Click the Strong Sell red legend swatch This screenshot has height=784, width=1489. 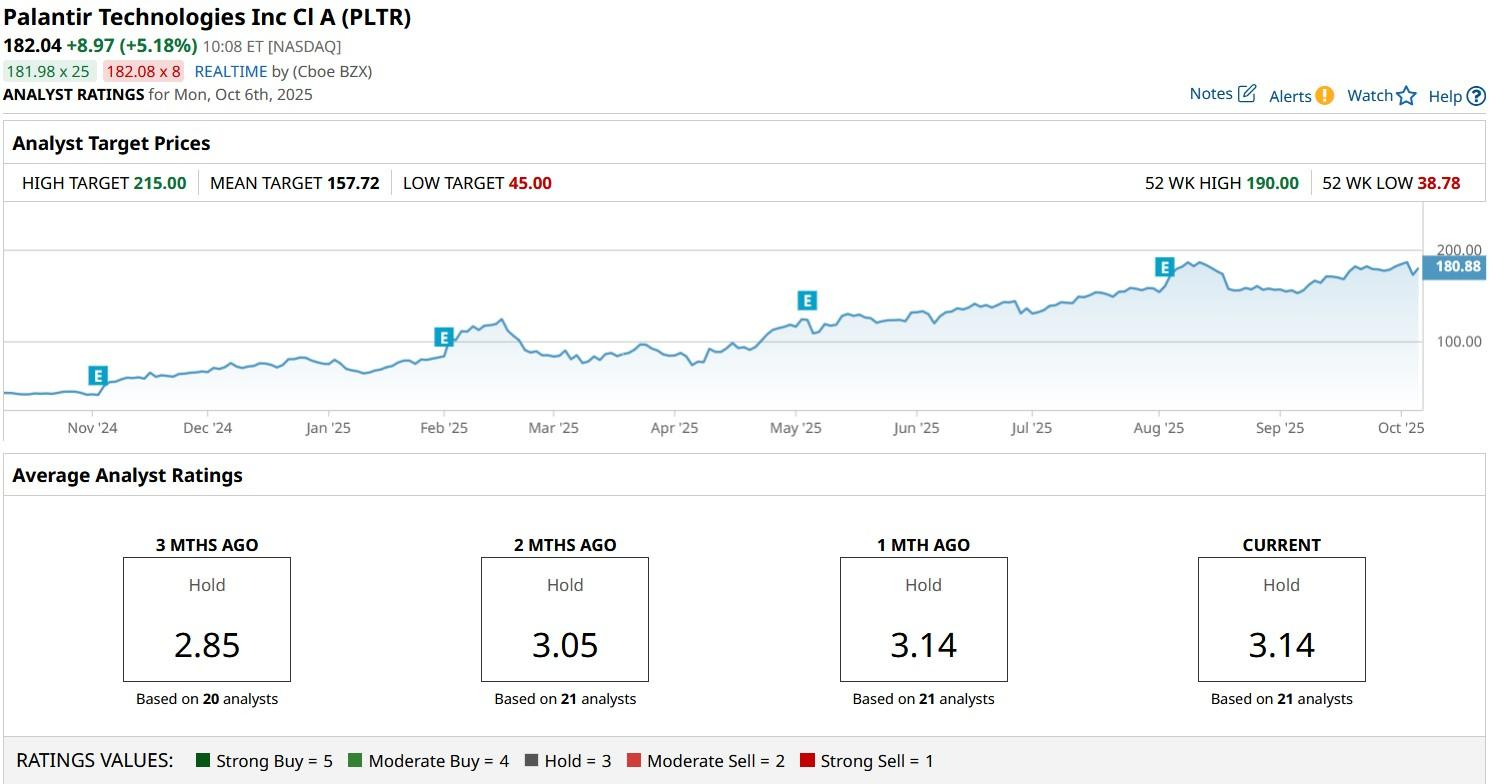tap(808, 761)
